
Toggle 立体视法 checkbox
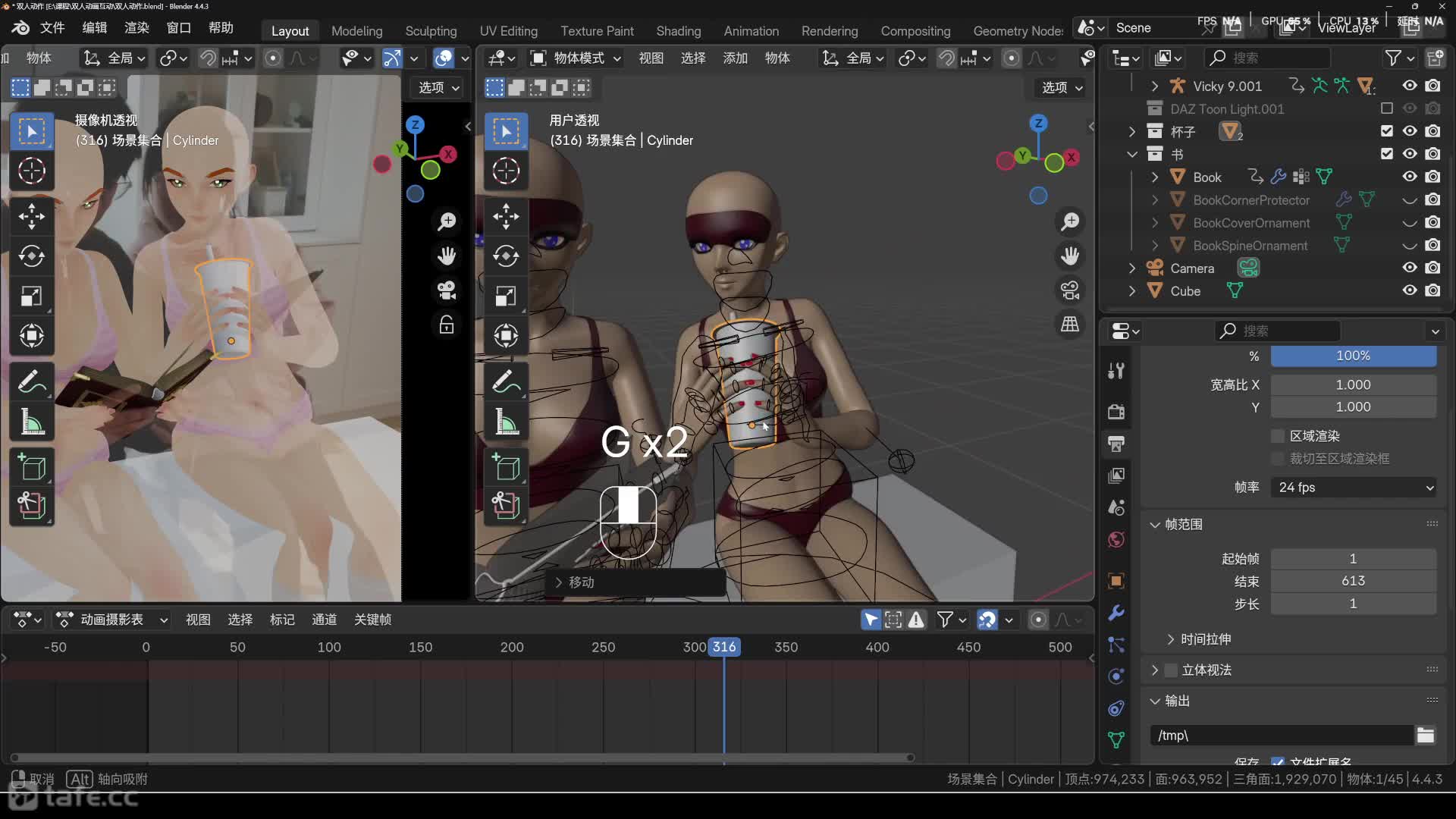(1172, 670)
